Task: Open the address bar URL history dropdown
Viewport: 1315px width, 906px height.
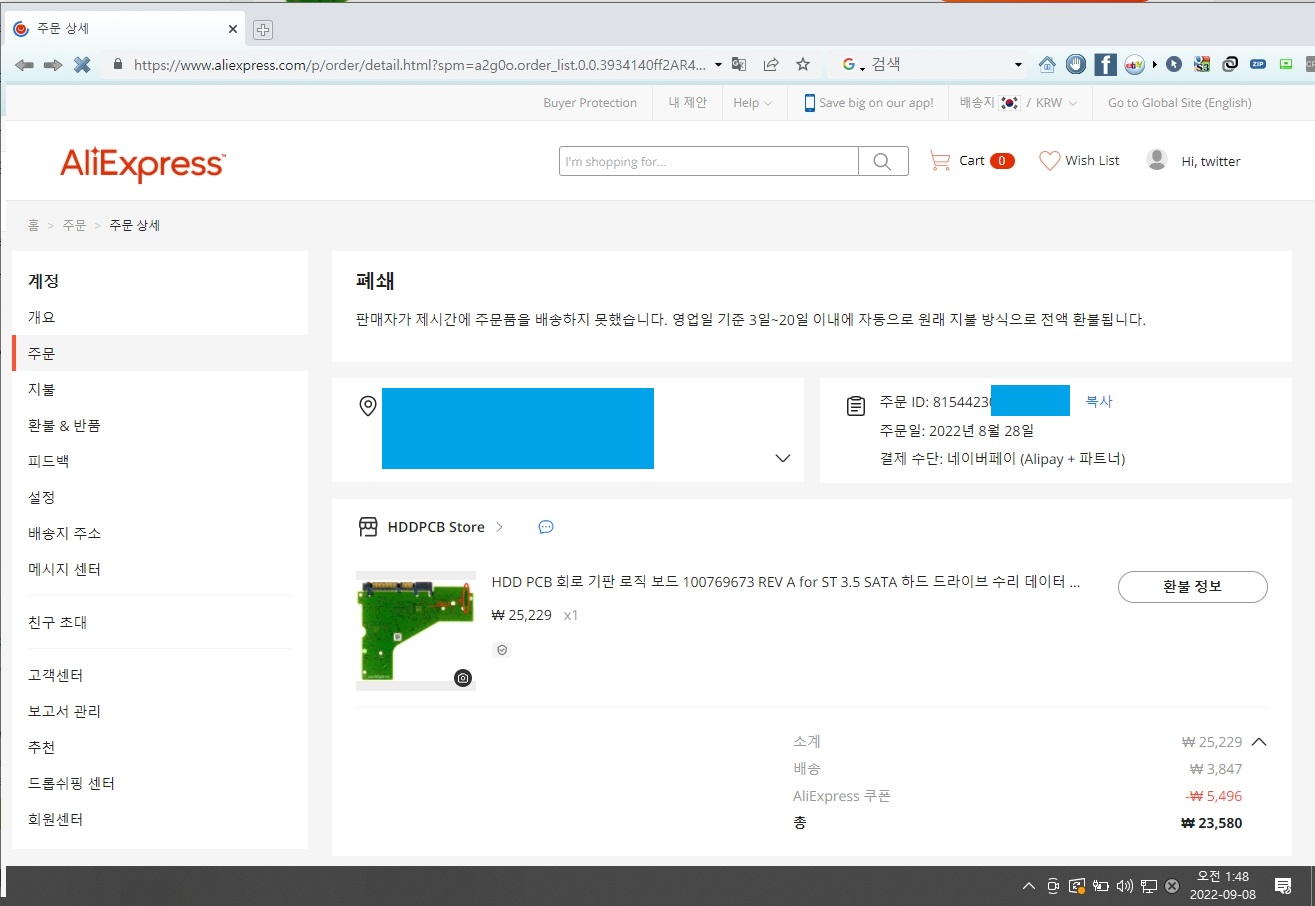Action: [x=718, y=65]
